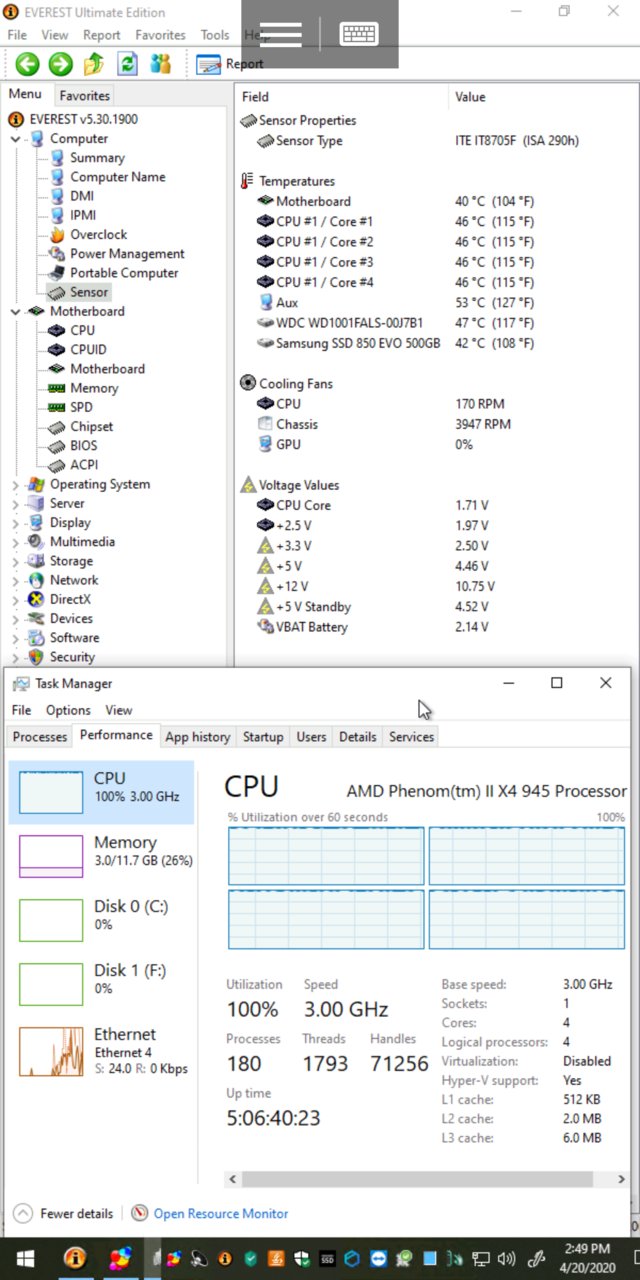This screenshot has width=640, height=1280.
Task: Open the ACPI tree item
Action: [84, 465]
